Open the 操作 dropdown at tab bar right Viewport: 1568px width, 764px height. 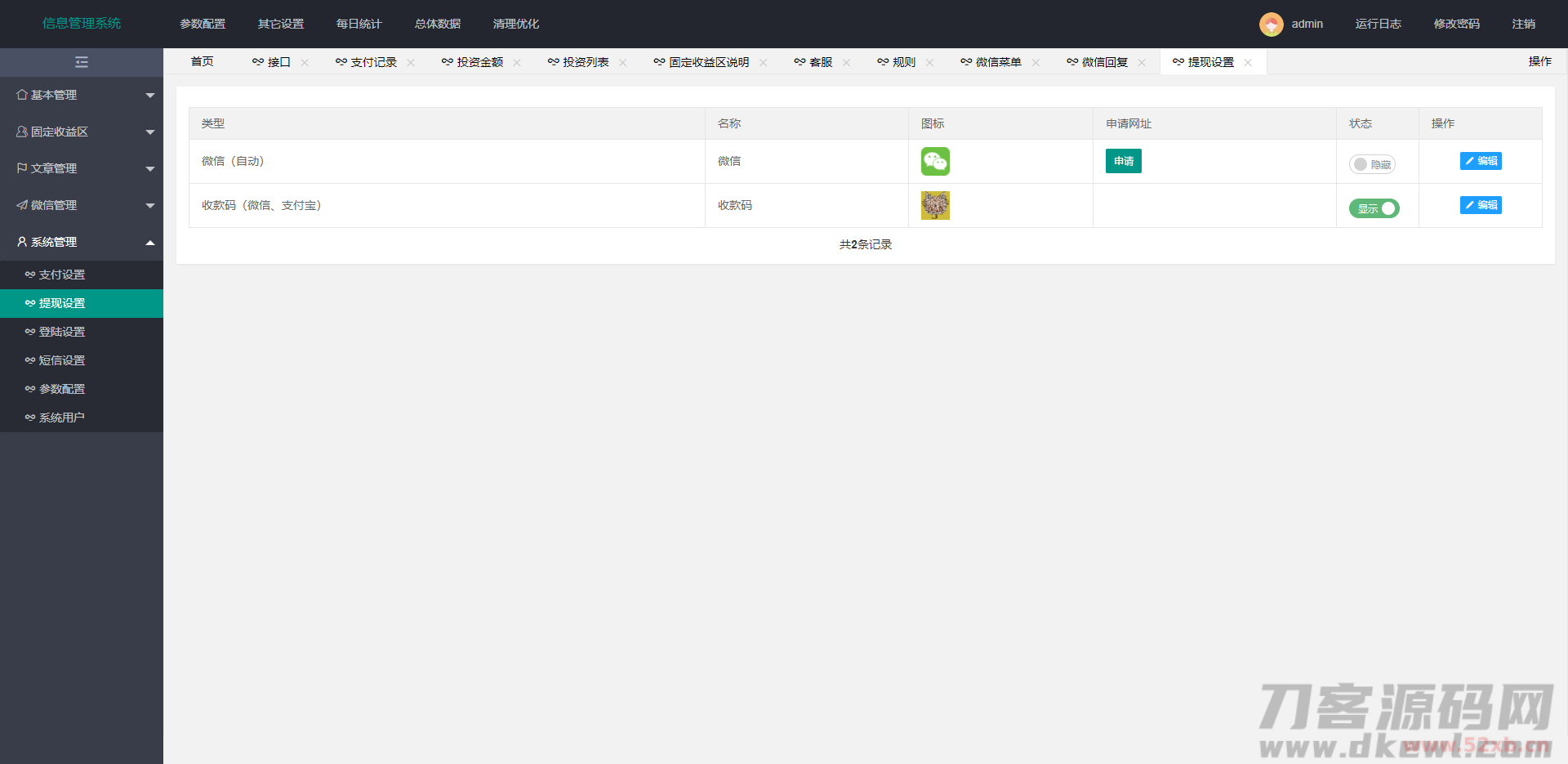coord(1539,62)
